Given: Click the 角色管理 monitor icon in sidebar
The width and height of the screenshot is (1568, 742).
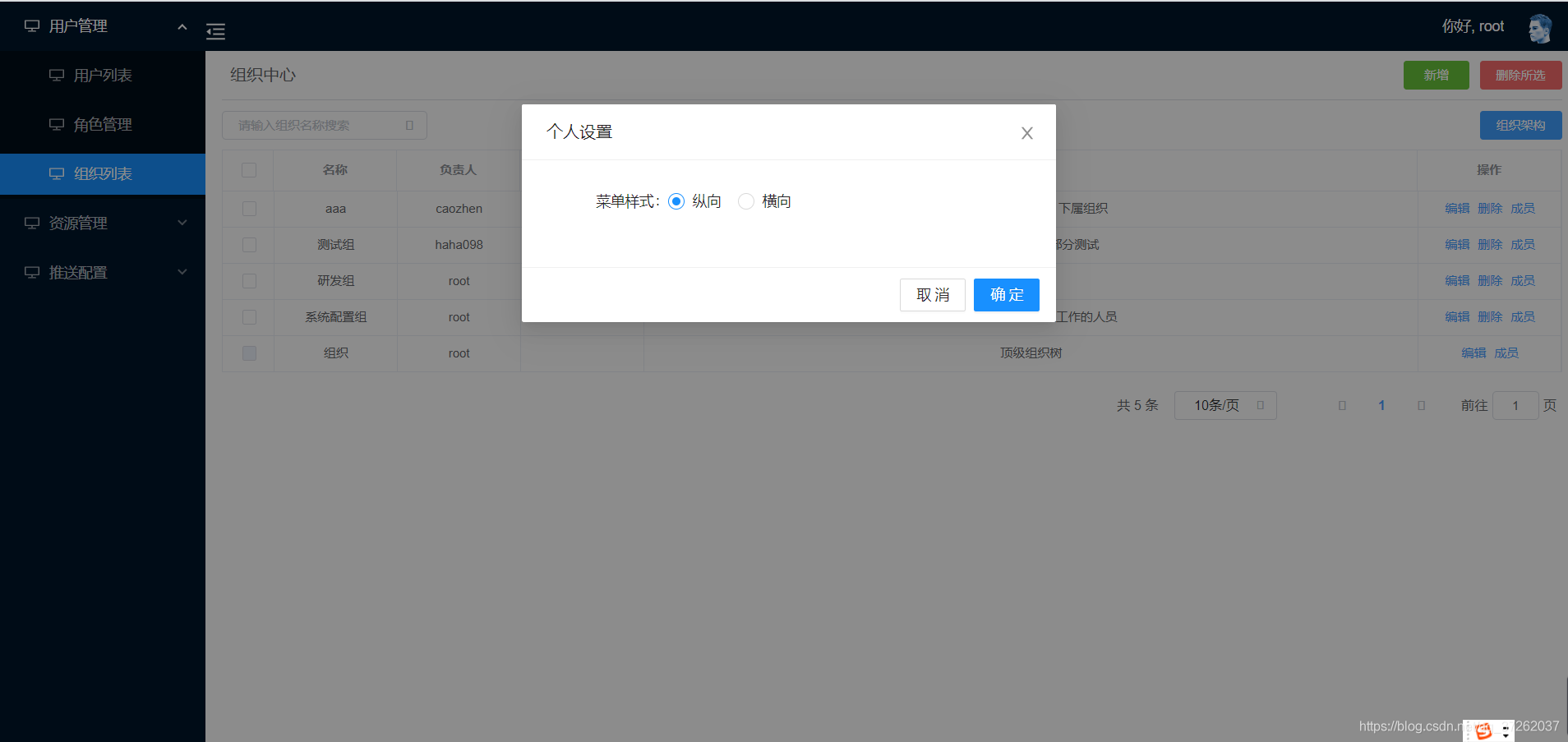Looking at the screenshot, I should coord(56,124).
